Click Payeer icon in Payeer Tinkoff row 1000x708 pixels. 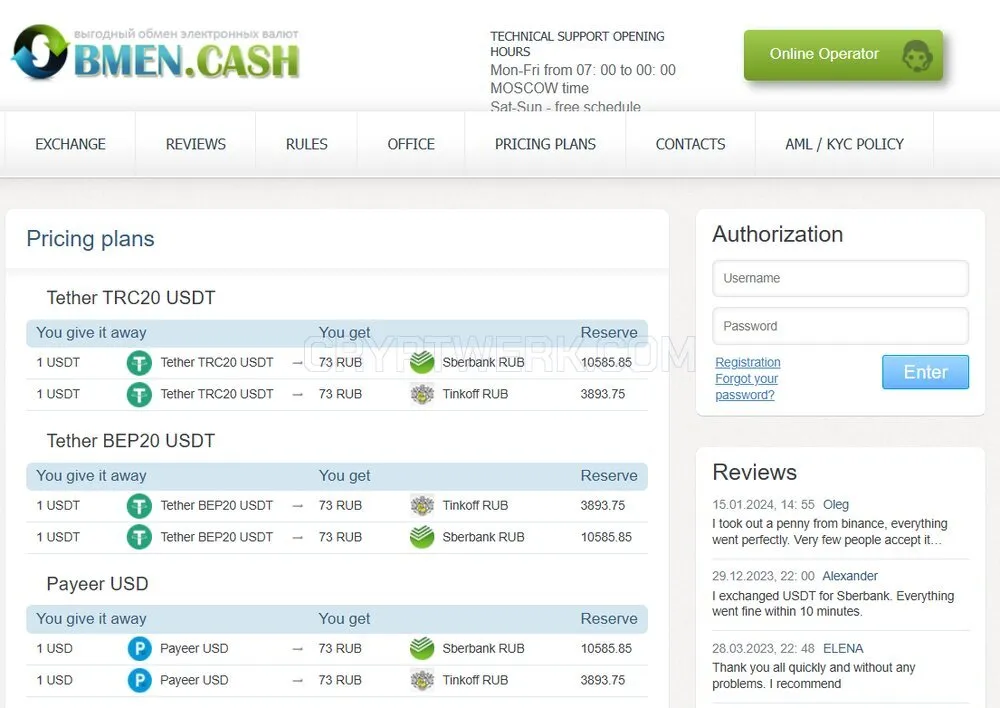139,681
